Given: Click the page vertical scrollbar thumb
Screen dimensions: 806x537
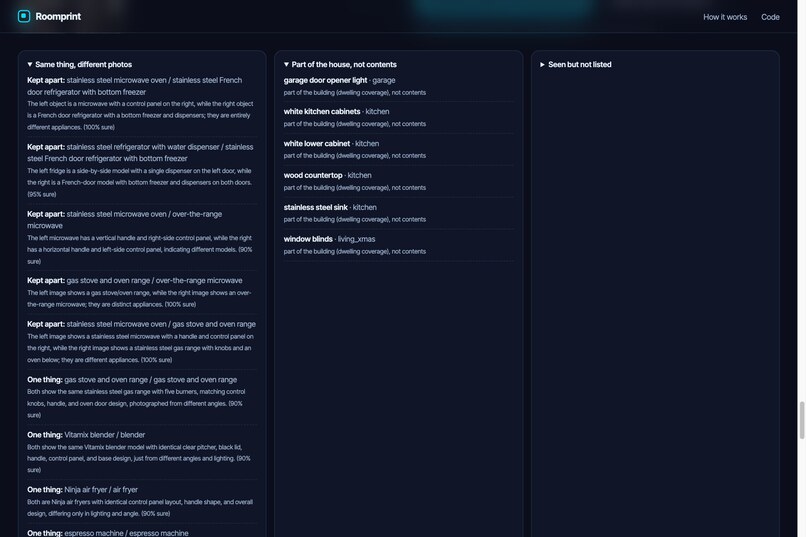Looking at the screenshot, I should (x=801, y=420).
